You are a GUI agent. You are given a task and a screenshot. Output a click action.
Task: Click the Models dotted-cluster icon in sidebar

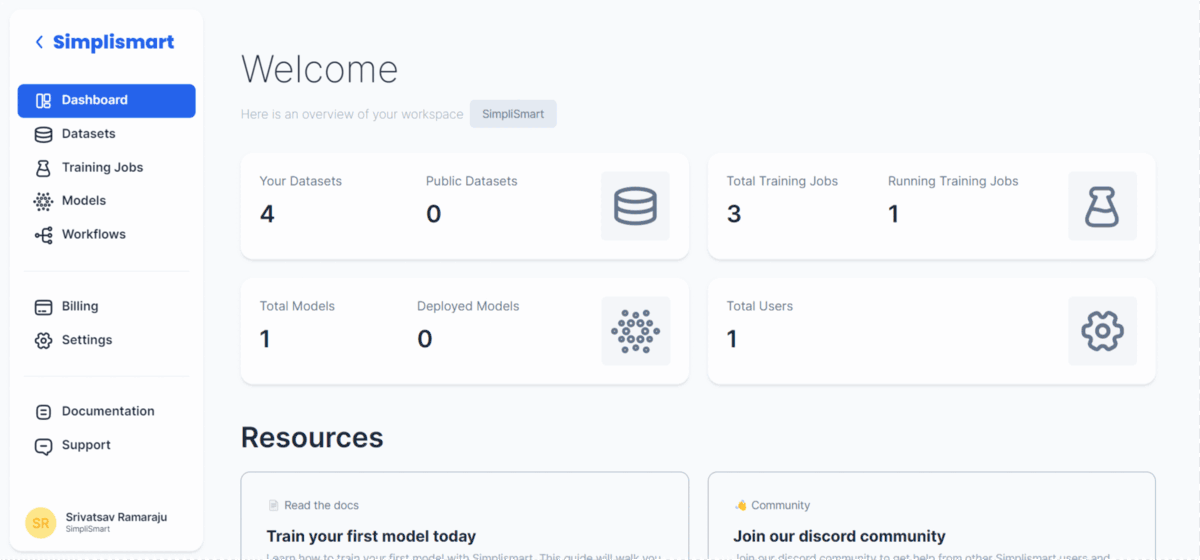pos(43,201)
